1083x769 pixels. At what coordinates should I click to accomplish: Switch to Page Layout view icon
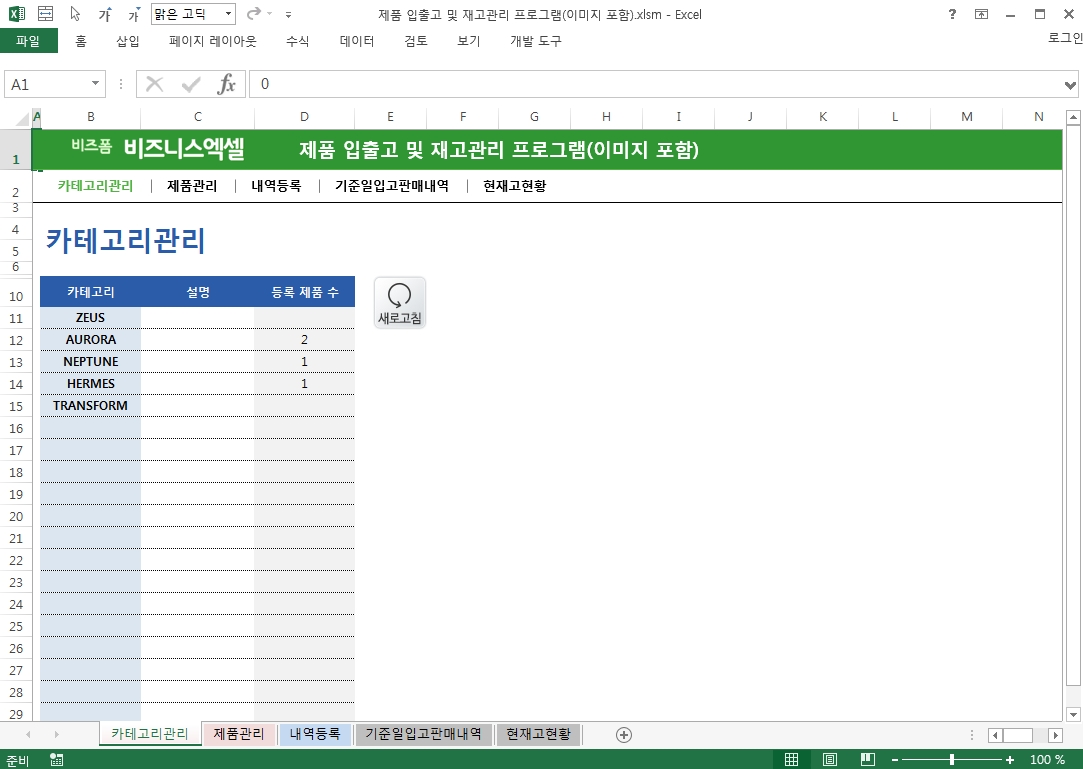tap(830, 760)
